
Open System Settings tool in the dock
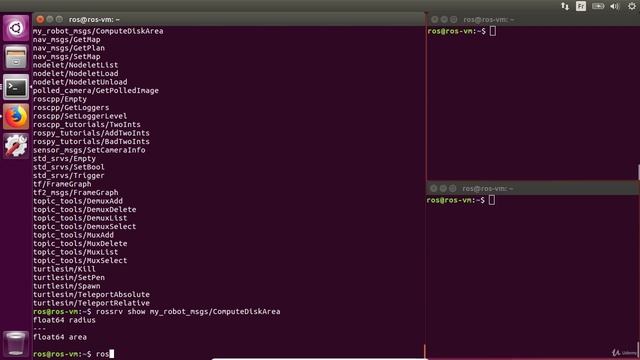click(16, 146)
